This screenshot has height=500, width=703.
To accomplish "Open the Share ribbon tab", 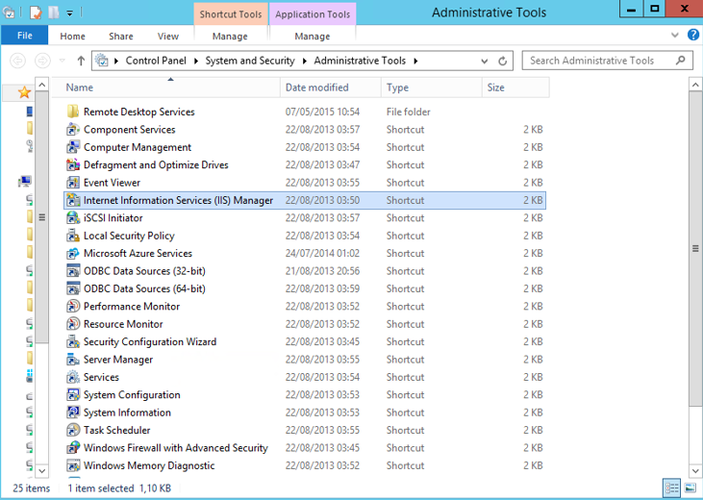I will pyautogui.click(x=121, y=36).
